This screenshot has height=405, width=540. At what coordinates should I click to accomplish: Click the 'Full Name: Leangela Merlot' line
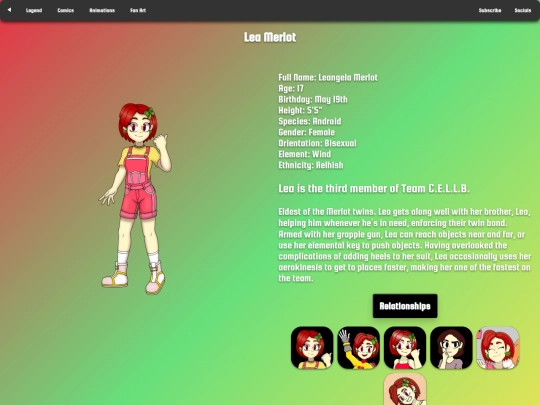(x=328, y=77)
